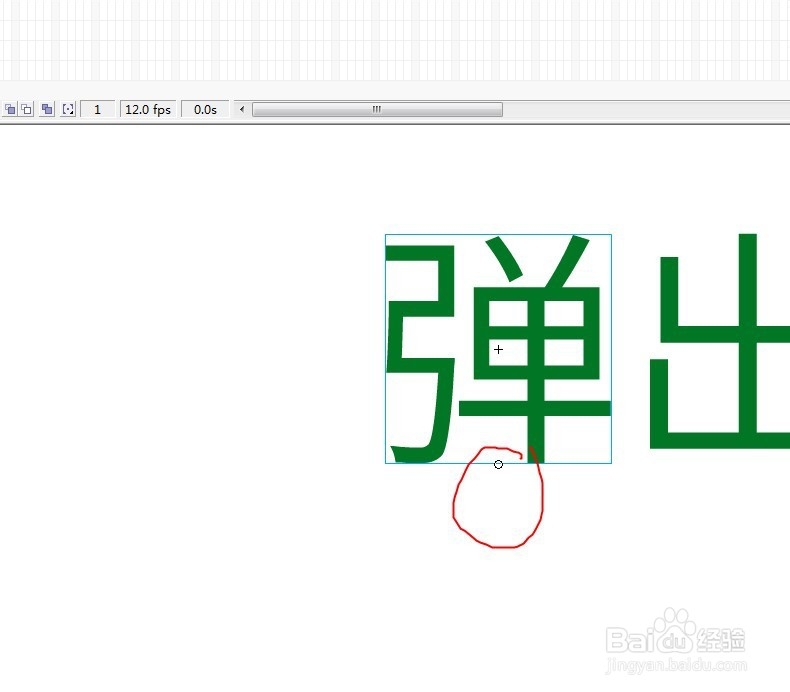Click the timeline horizontal scrollbar thumb
The image size is (790, 692).
(377, 109)
